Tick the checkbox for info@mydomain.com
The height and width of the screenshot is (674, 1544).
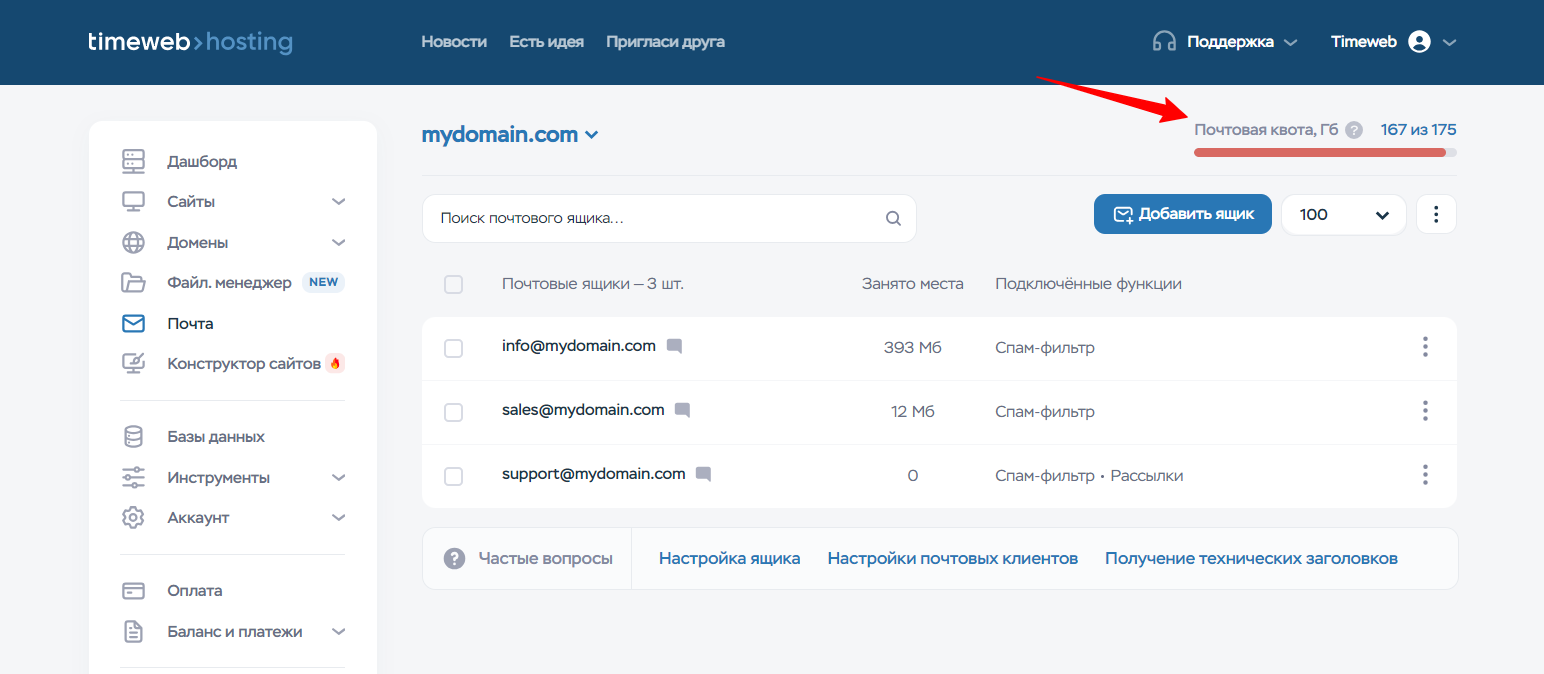tap(453, 348)
